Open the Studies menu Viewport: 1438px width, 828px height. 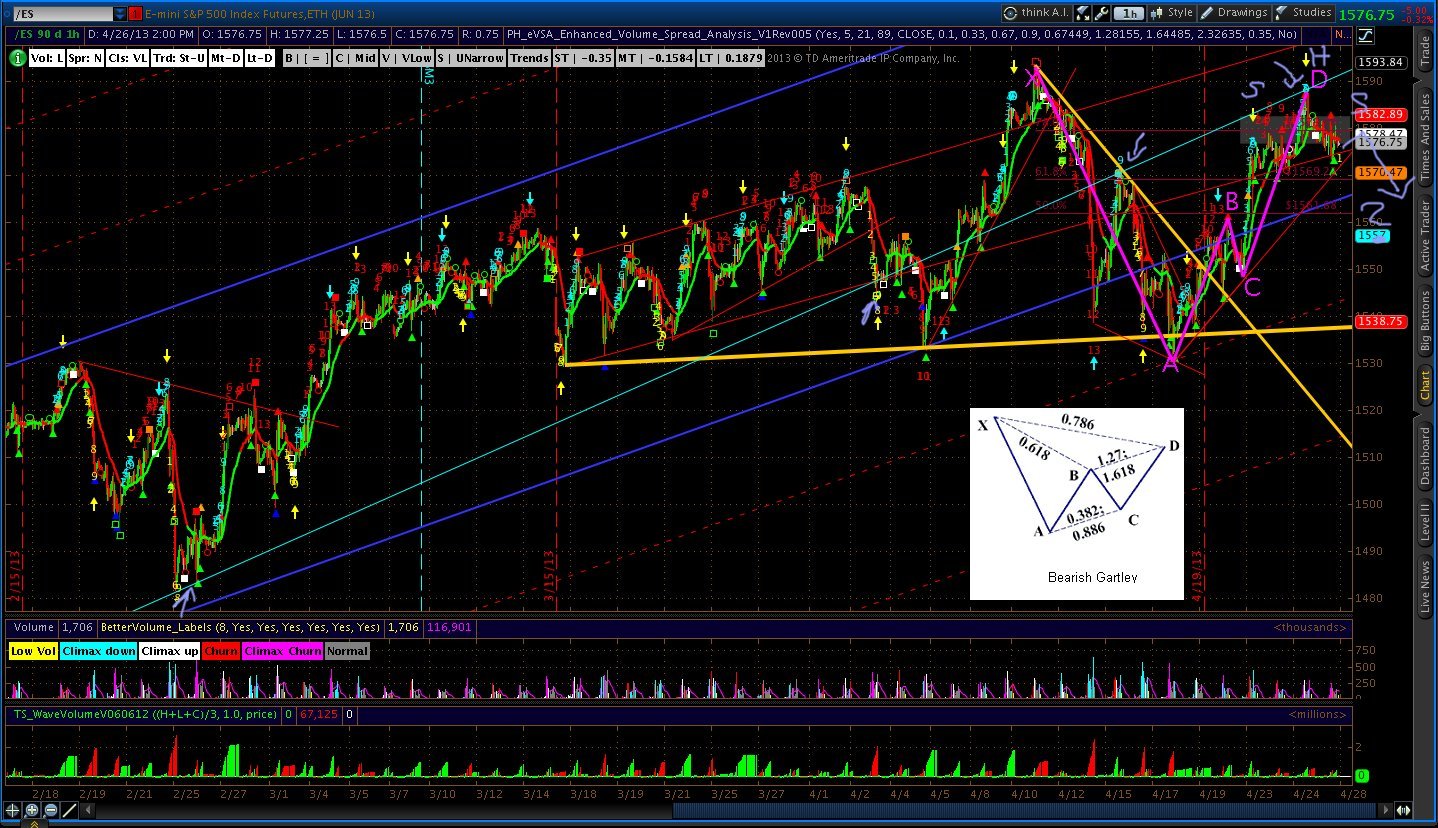(1301, 13)
